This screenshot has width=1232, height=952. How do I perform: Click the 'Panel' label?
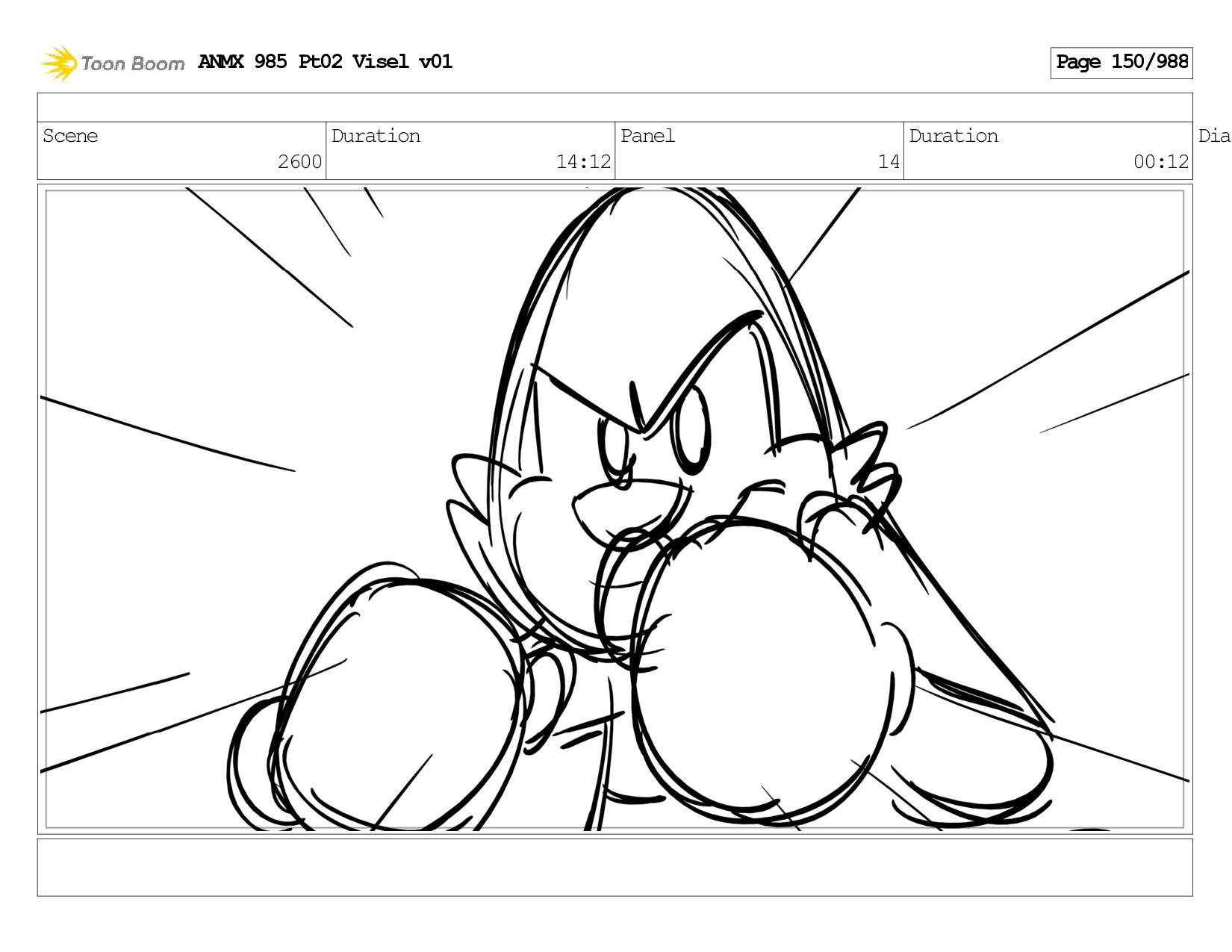[647, 136]
